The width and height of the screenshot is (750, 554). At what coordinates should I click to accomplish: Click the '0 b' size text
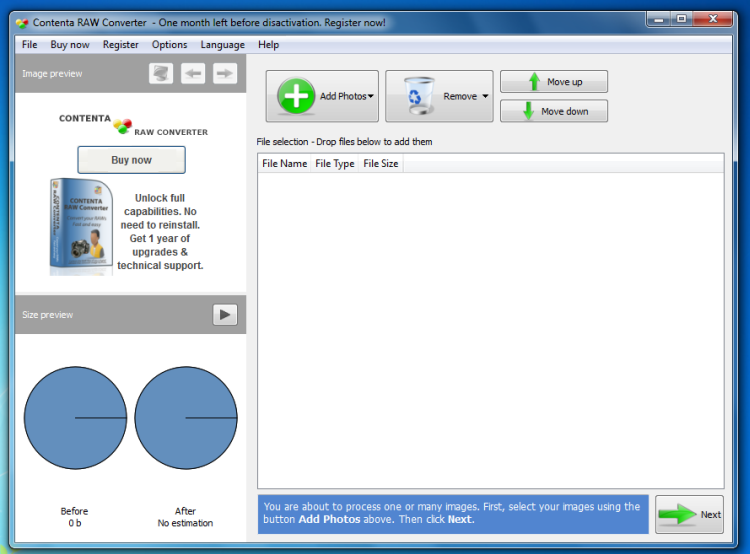click(75, 523)
